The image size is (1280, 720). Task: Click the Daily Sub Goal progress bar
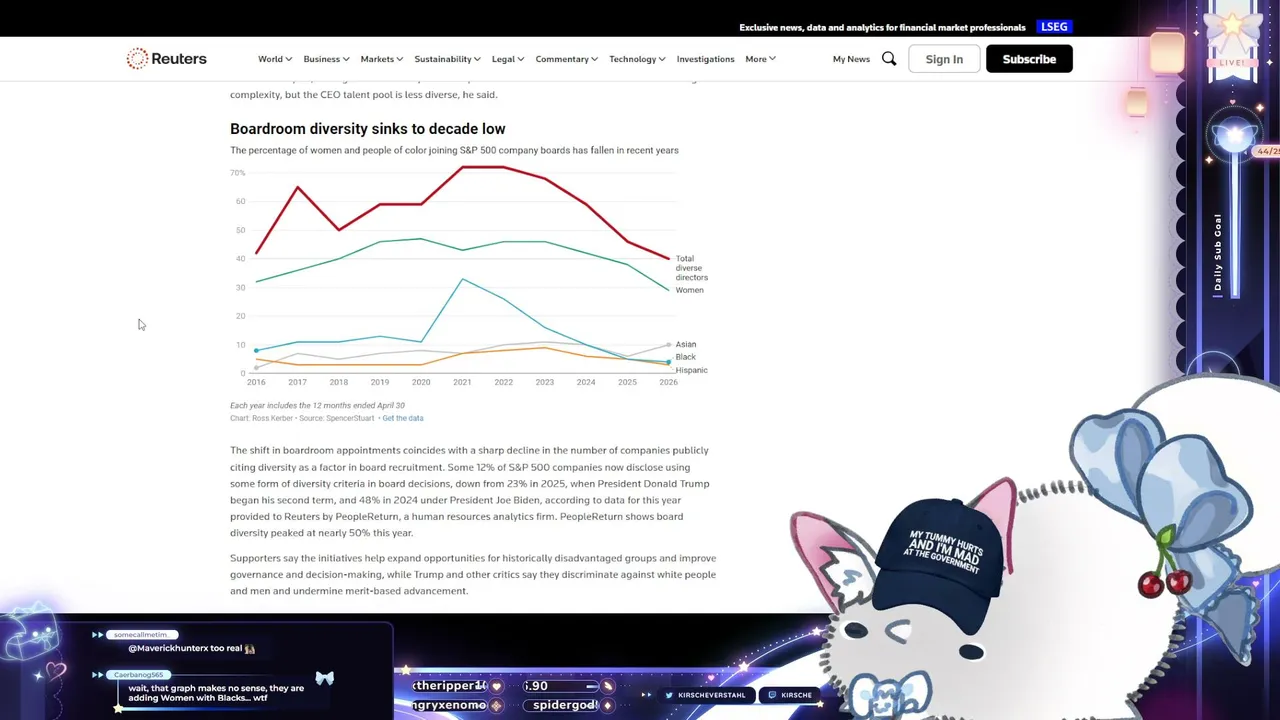(x=1234, y=224)
